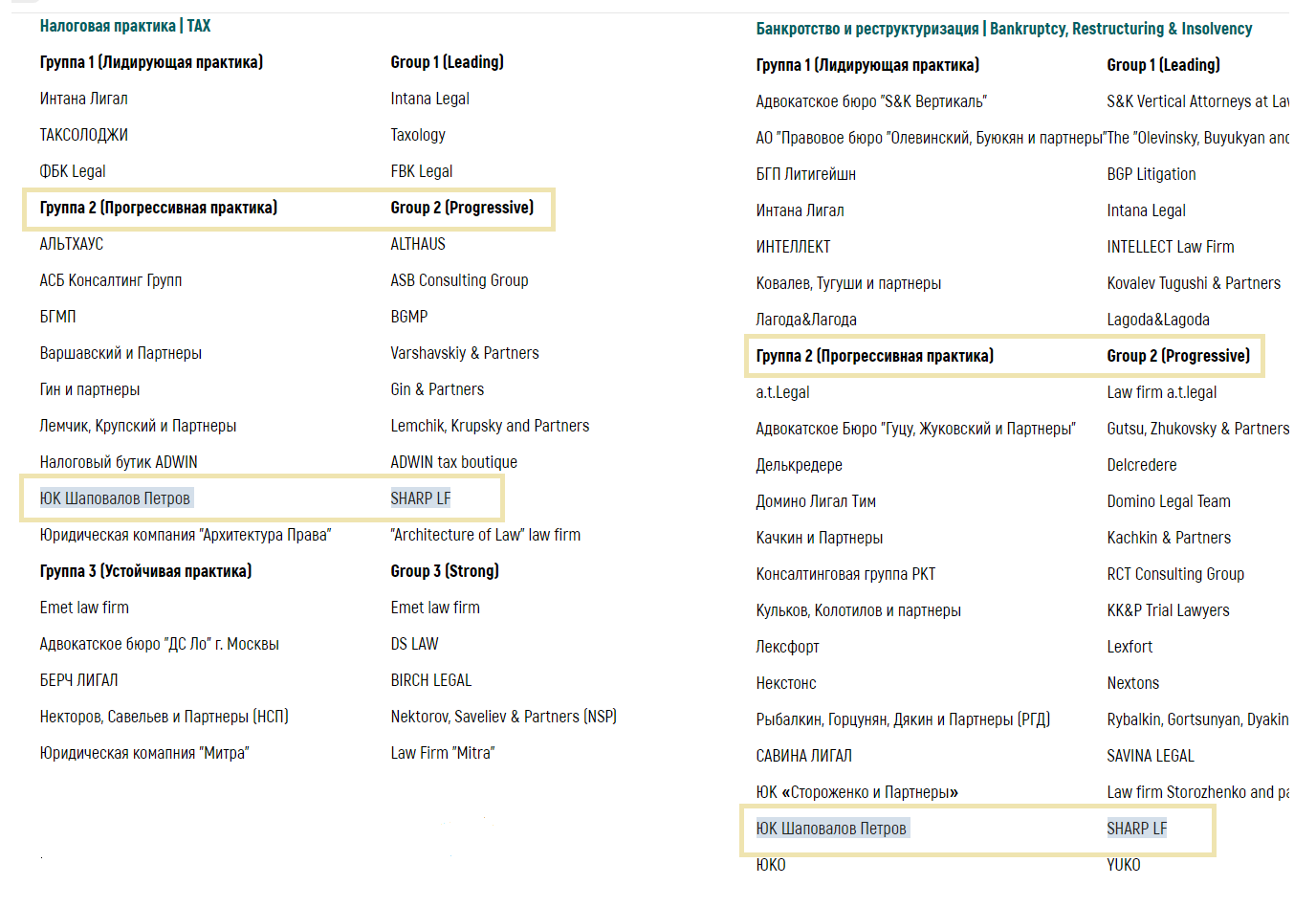The height and width of the screenshot is (907, 1316).
Task: Click 'SHARP LF' in the tax column
Action: 421,498
